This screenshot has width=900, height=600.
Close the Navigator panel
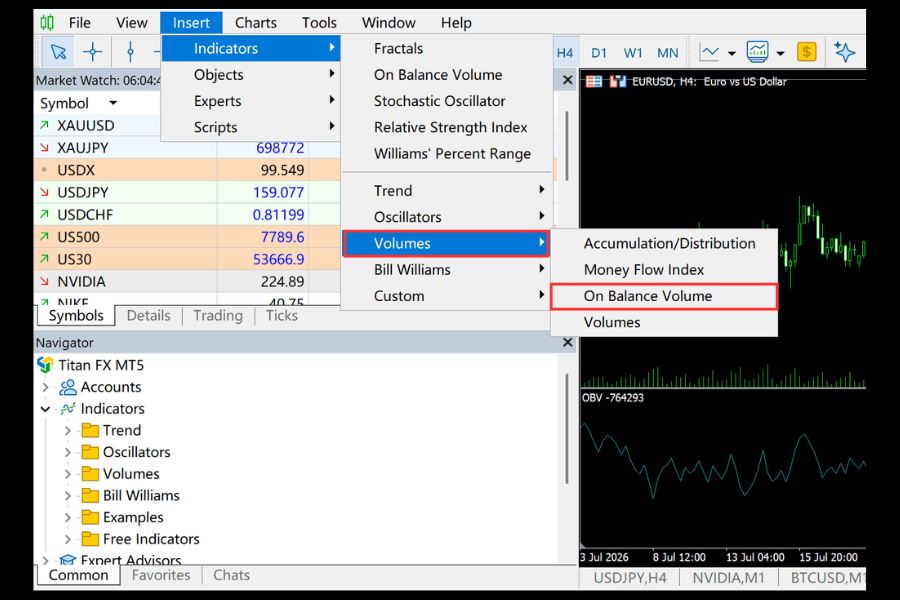[x=567, y=343]
